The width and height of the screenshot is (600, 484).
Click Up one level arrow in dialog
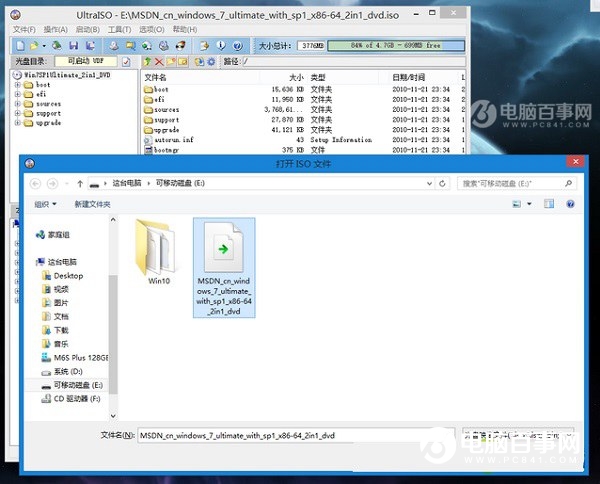click(x=80, y=184)
